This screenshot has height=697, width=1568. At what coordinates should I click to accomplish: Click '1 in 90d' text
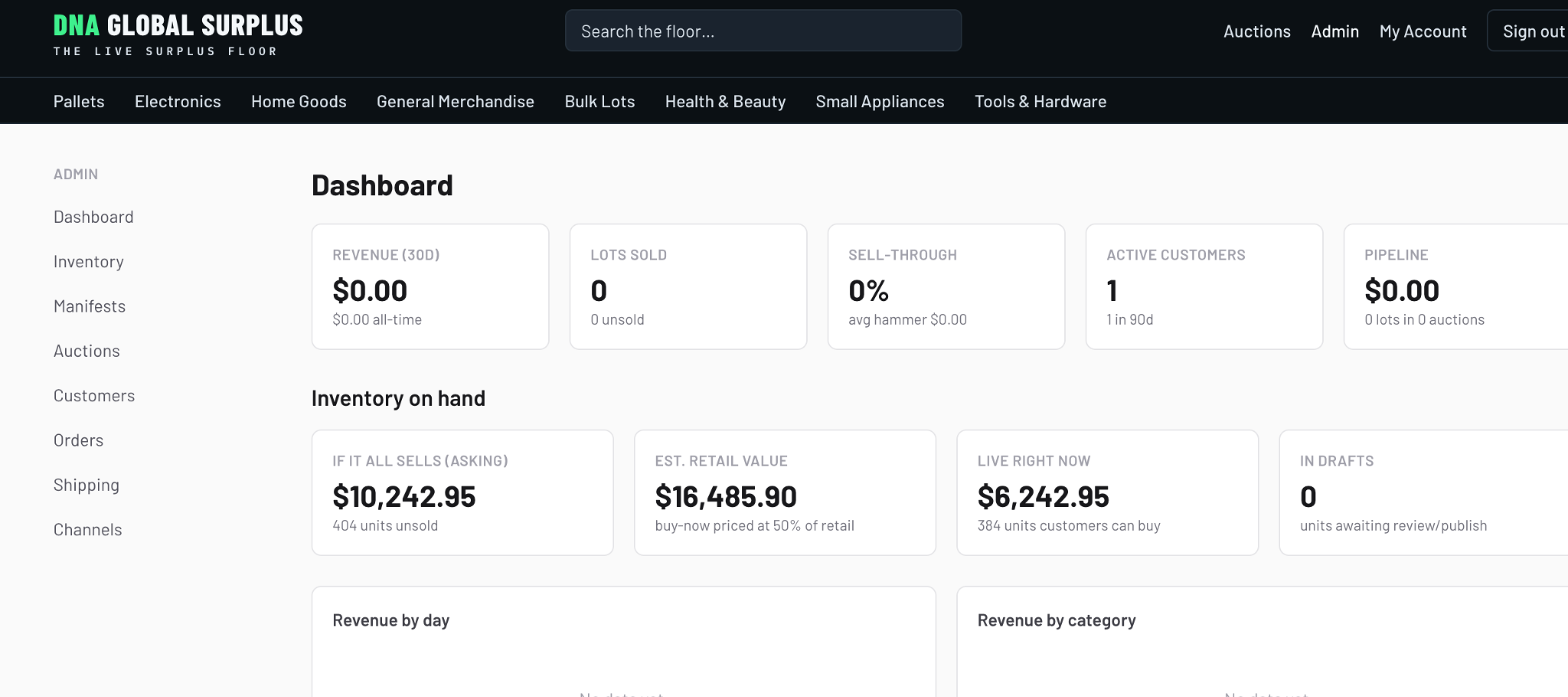pos(1129,319)
